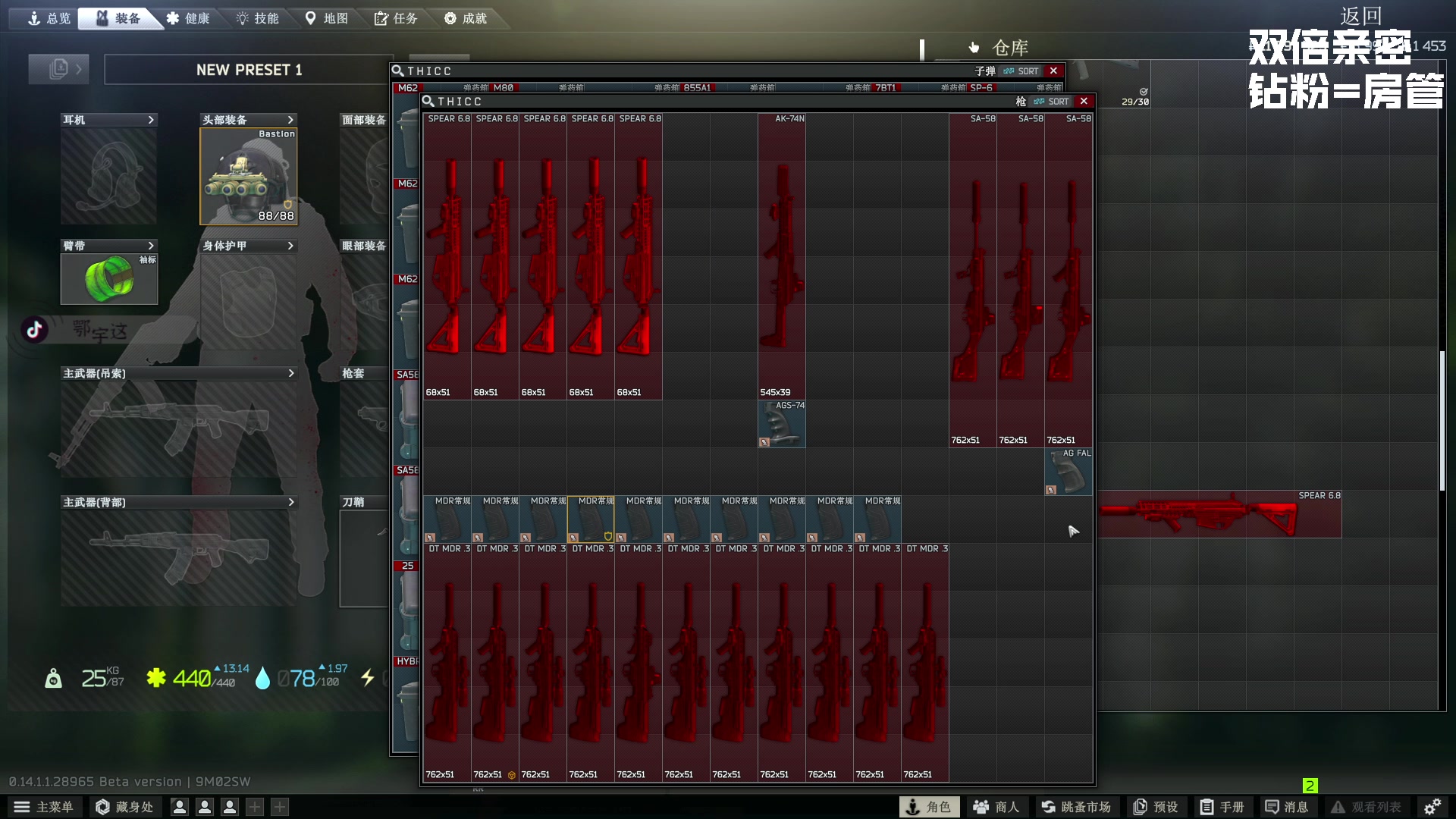Screen dimensions: 1456x819
Task: Open the 总览 overview tab
Action: (x=49, y=18)
